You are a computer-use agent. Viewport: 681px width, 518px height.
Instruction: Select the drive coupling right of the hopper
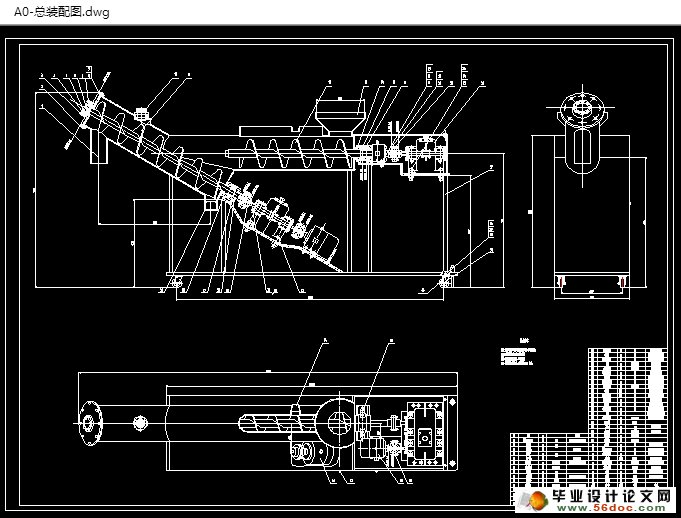click(x=380, y=153)
